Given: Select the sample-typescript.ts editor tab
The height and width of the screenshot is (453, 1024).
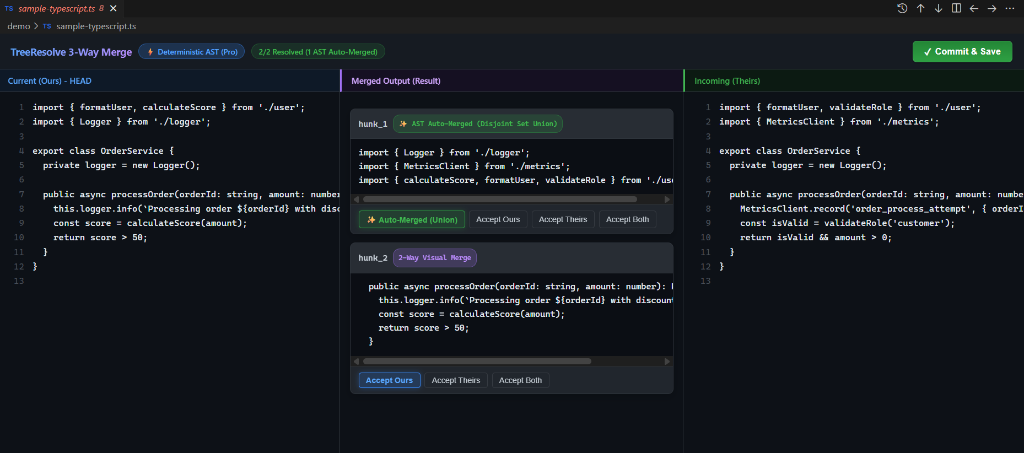Looking at the screenshot, I should pyautogui.click(x=61, y=8).
